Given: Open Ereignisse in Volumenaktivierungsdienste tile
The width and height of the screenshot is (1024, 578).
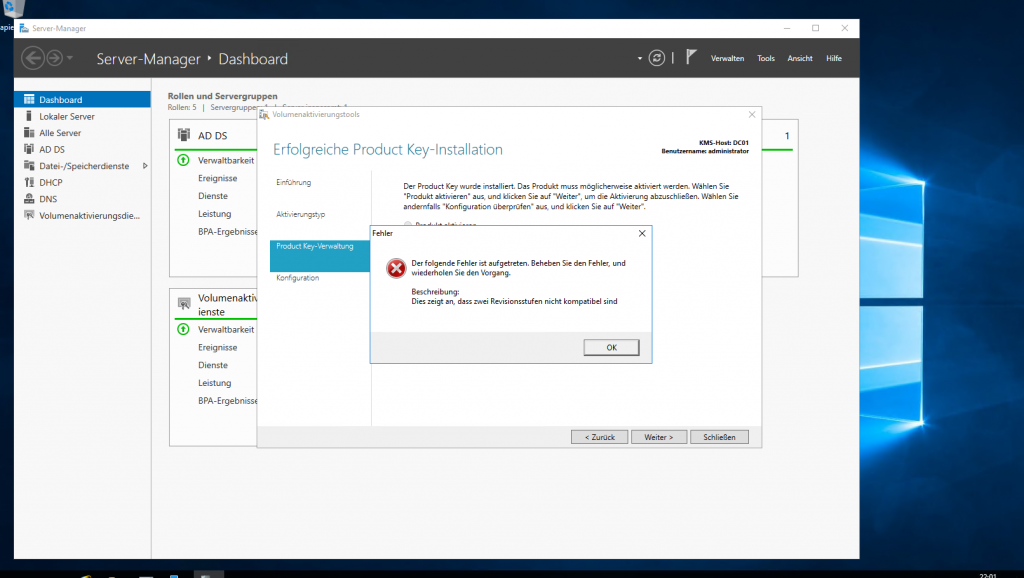Looking at the screenshot, I should [x=217, y=347].
